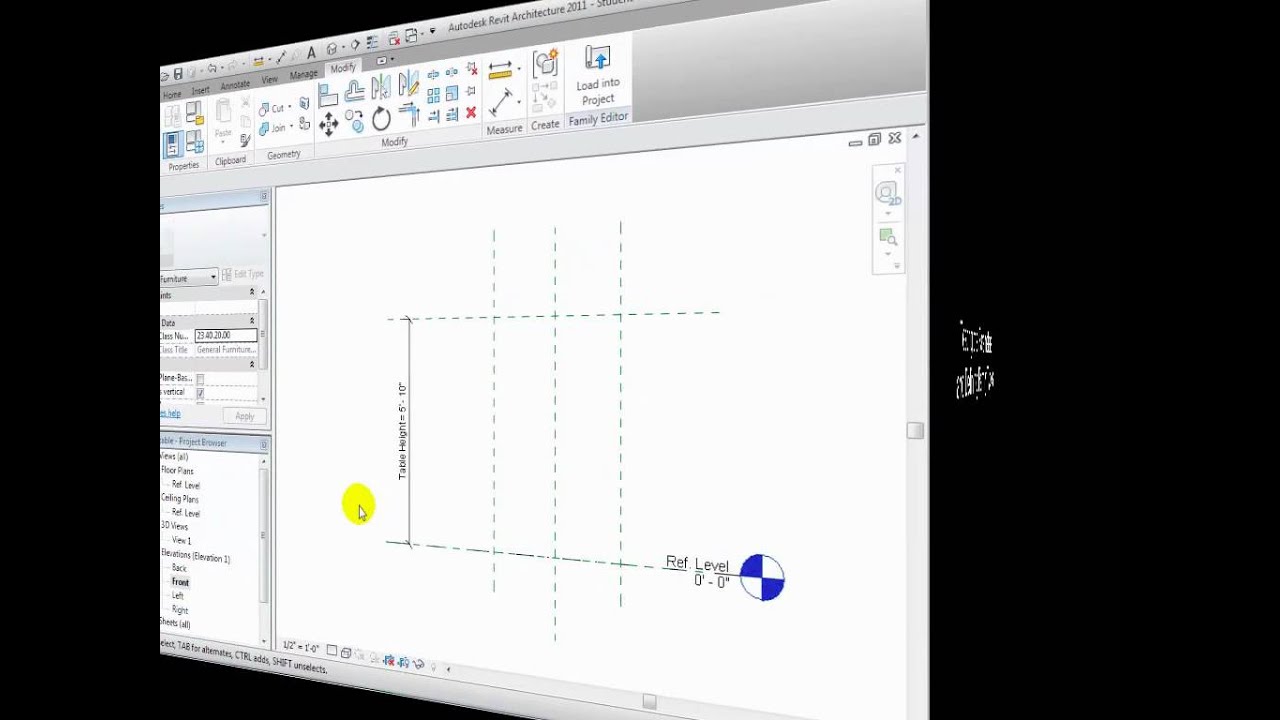Collapse the Data properties section

[251, 321]
